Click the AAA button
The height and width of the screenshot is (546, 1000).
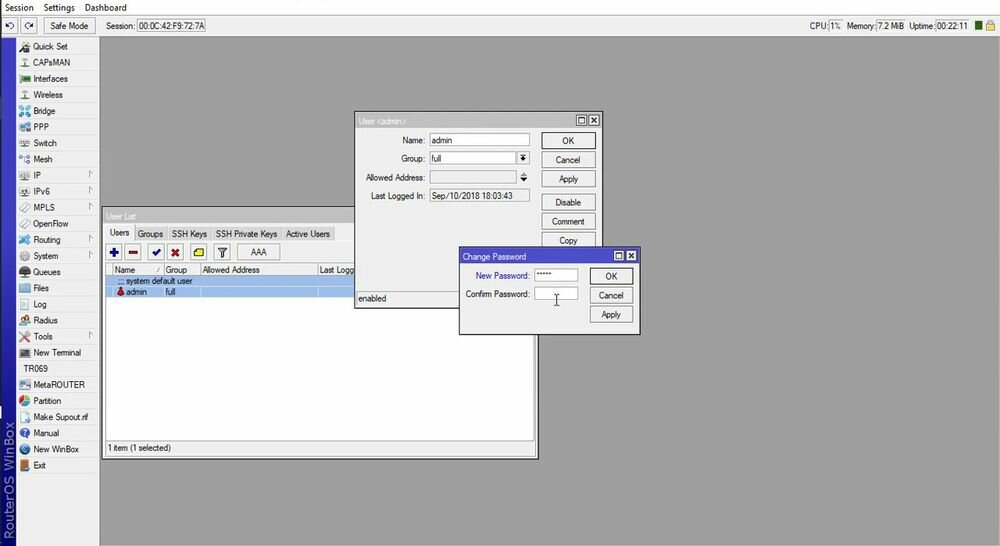tap(258, 253)
